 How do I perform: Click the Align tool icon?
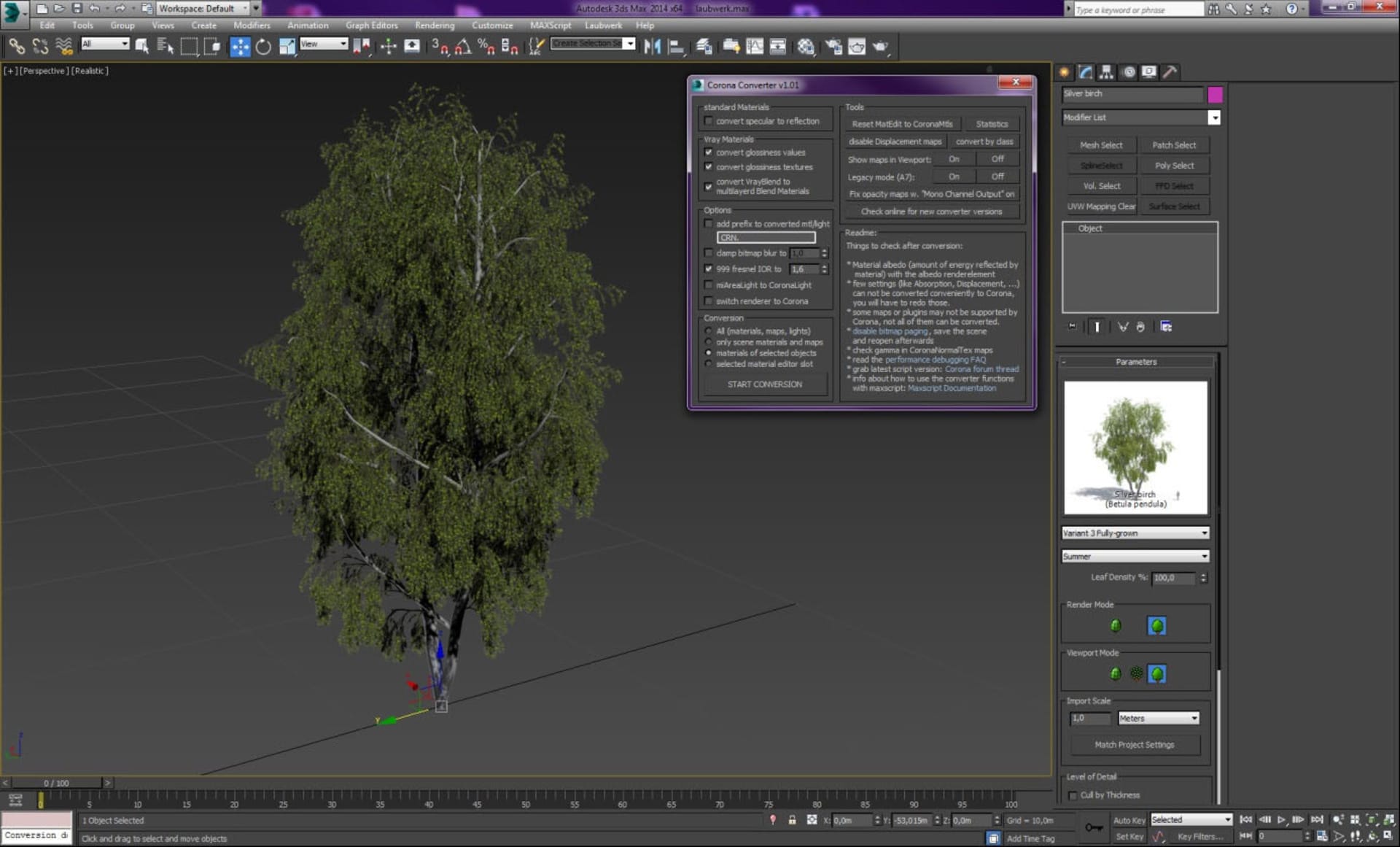click(x=677, y=47)
